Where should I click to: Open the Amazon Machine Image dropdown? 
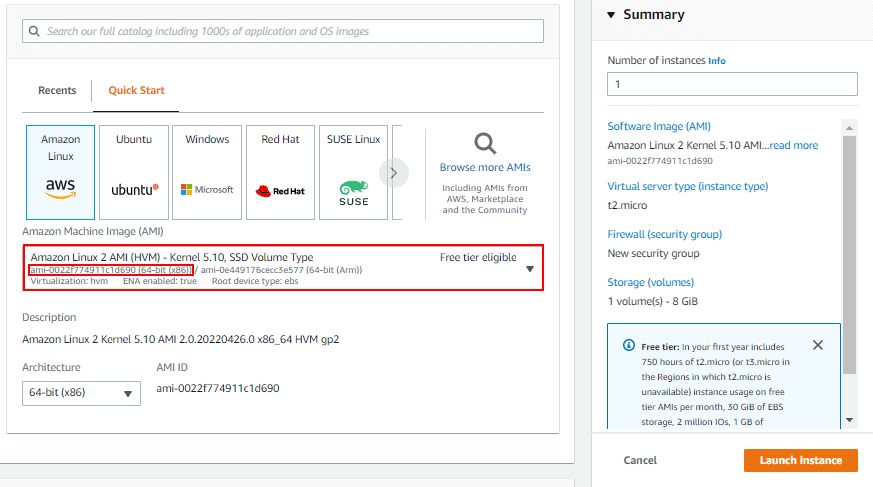coord(283,268)
